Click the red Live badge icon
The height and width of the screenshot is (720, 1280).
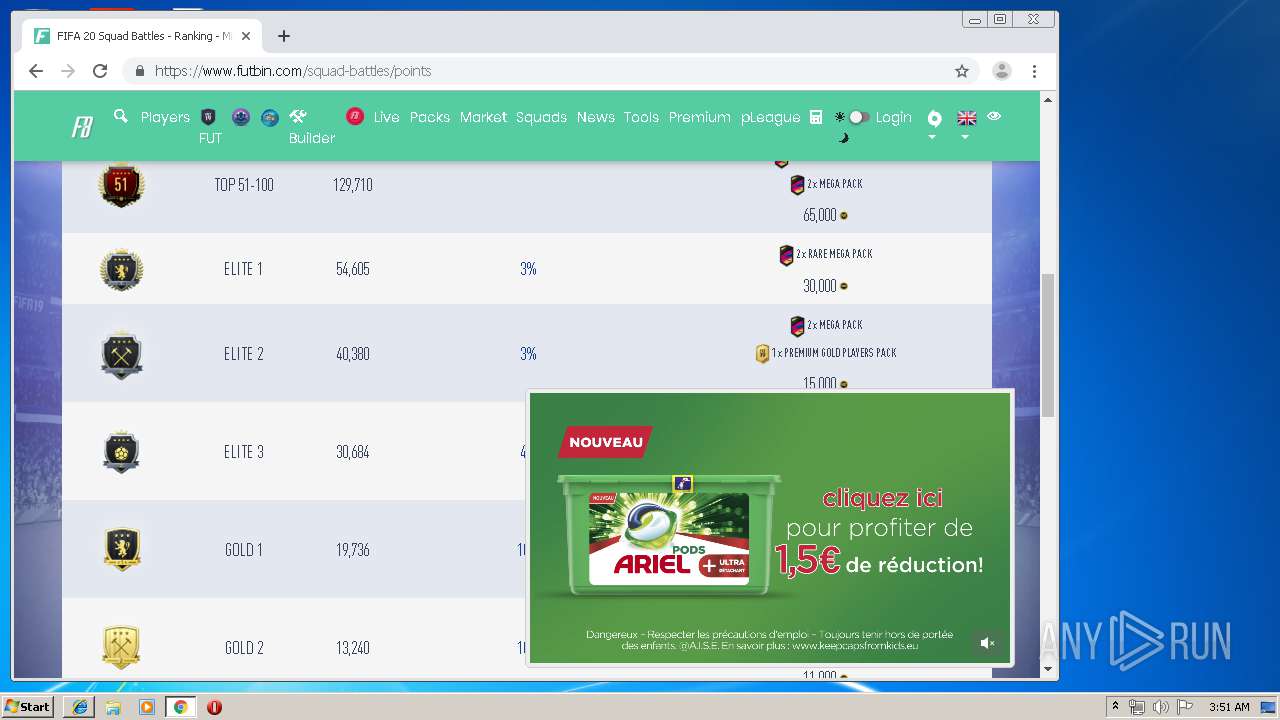click(x=355, y=116)
